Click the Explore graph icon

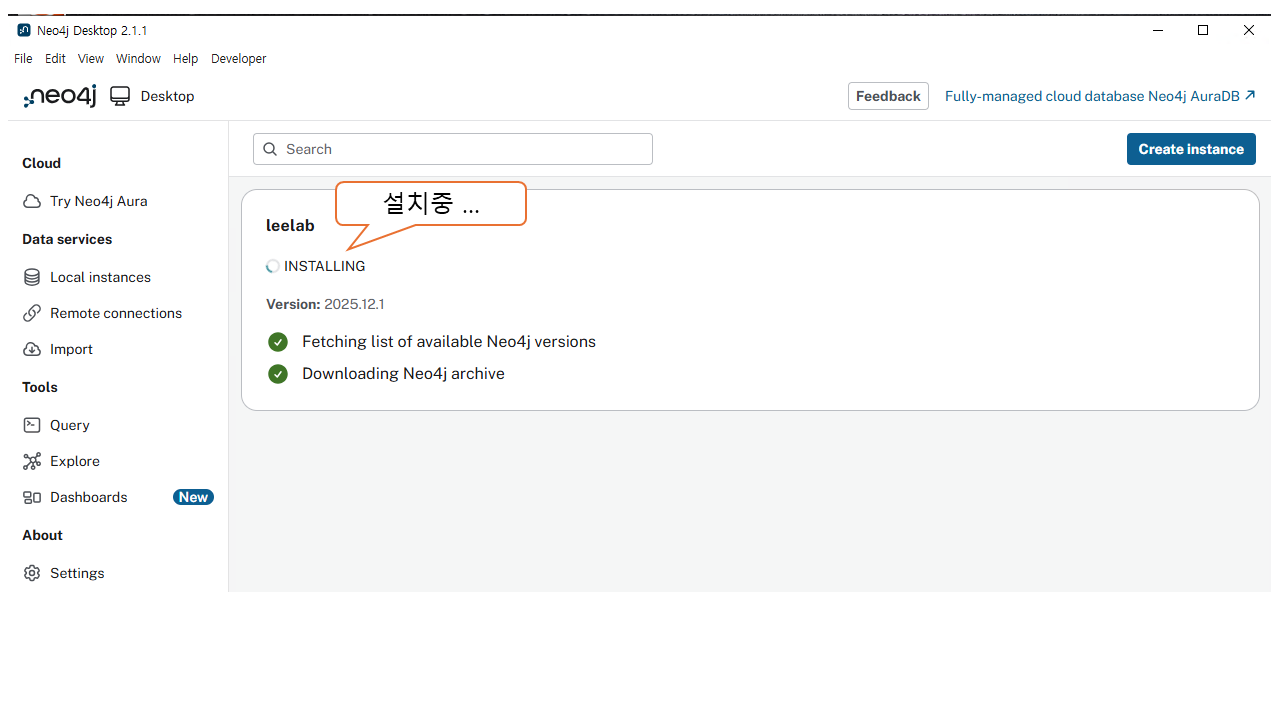32,461
